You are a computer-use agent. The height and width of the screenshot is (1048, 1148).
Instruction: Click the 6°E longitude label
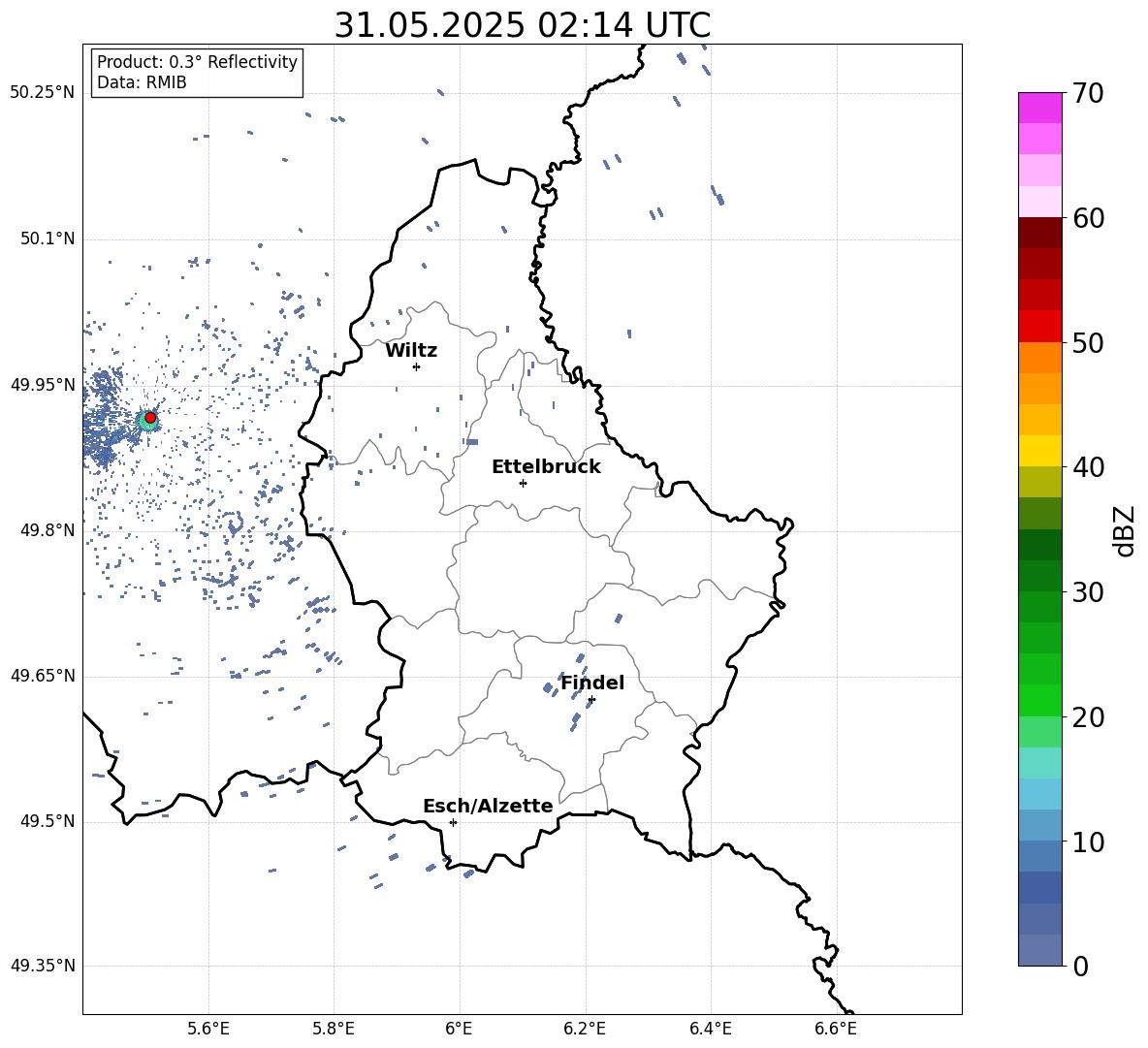click(459, 1029)
